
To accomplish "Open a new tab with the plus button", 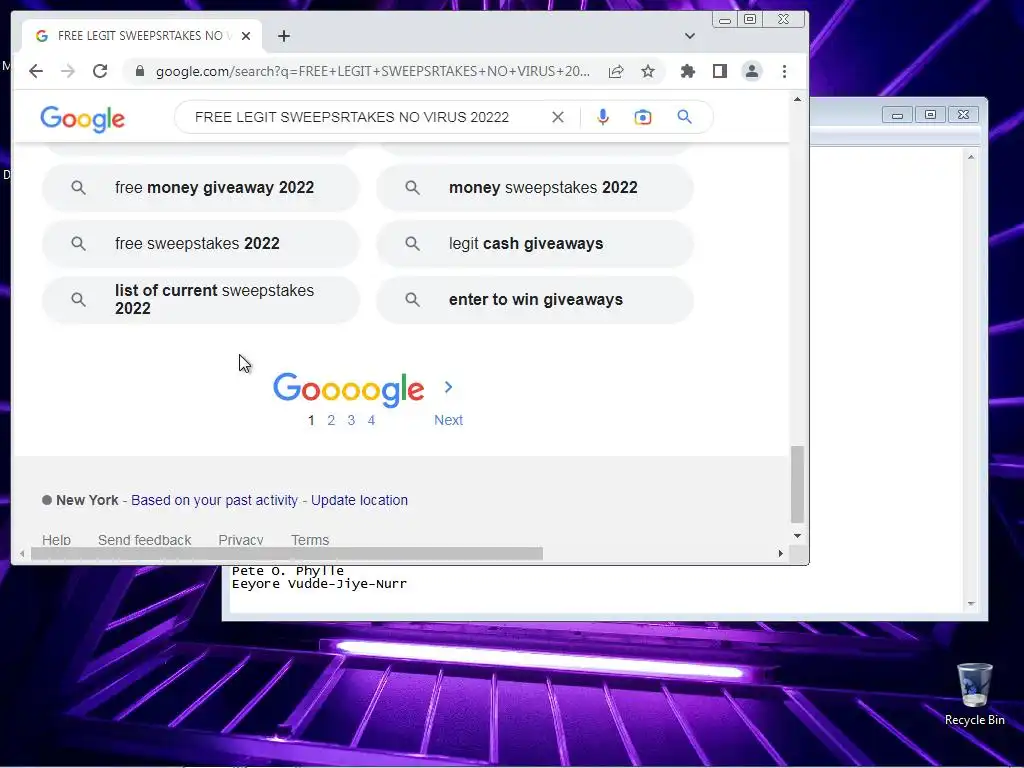I will 283,36.
